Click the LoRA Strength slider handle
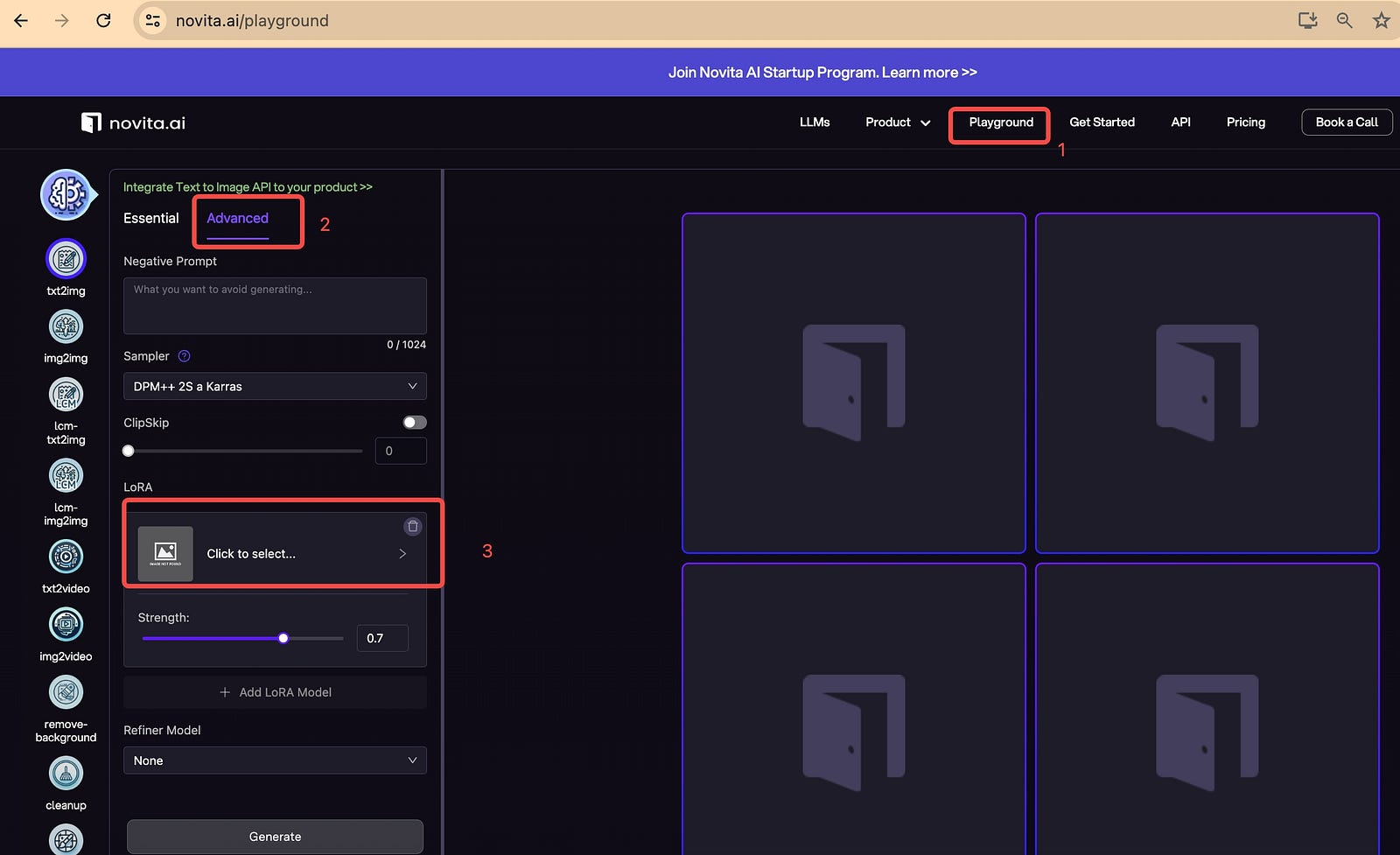1400x855 pixels. click(283, 638)
